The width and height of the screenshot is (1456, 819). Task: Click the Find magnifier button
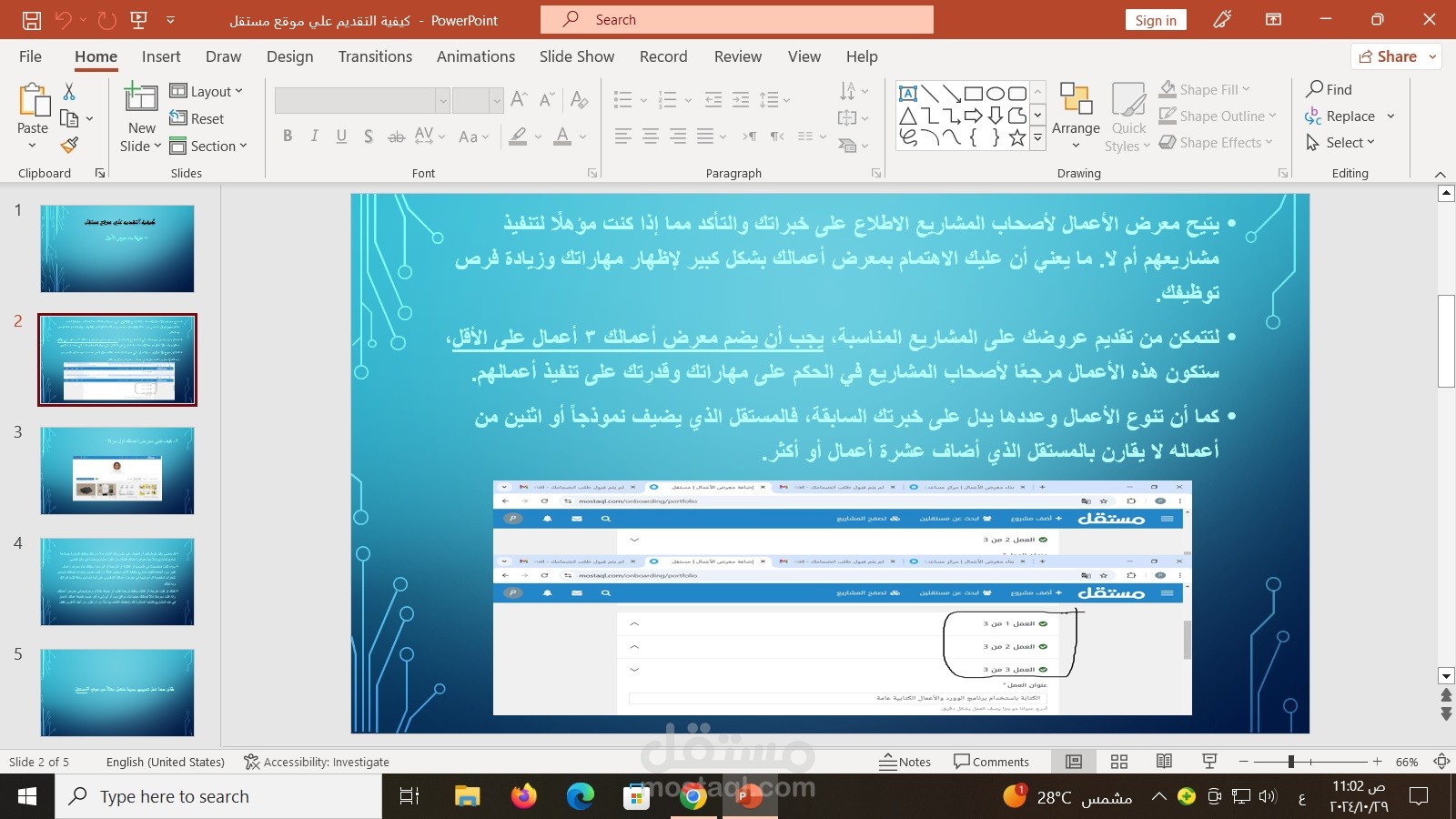click(1330, 89)
